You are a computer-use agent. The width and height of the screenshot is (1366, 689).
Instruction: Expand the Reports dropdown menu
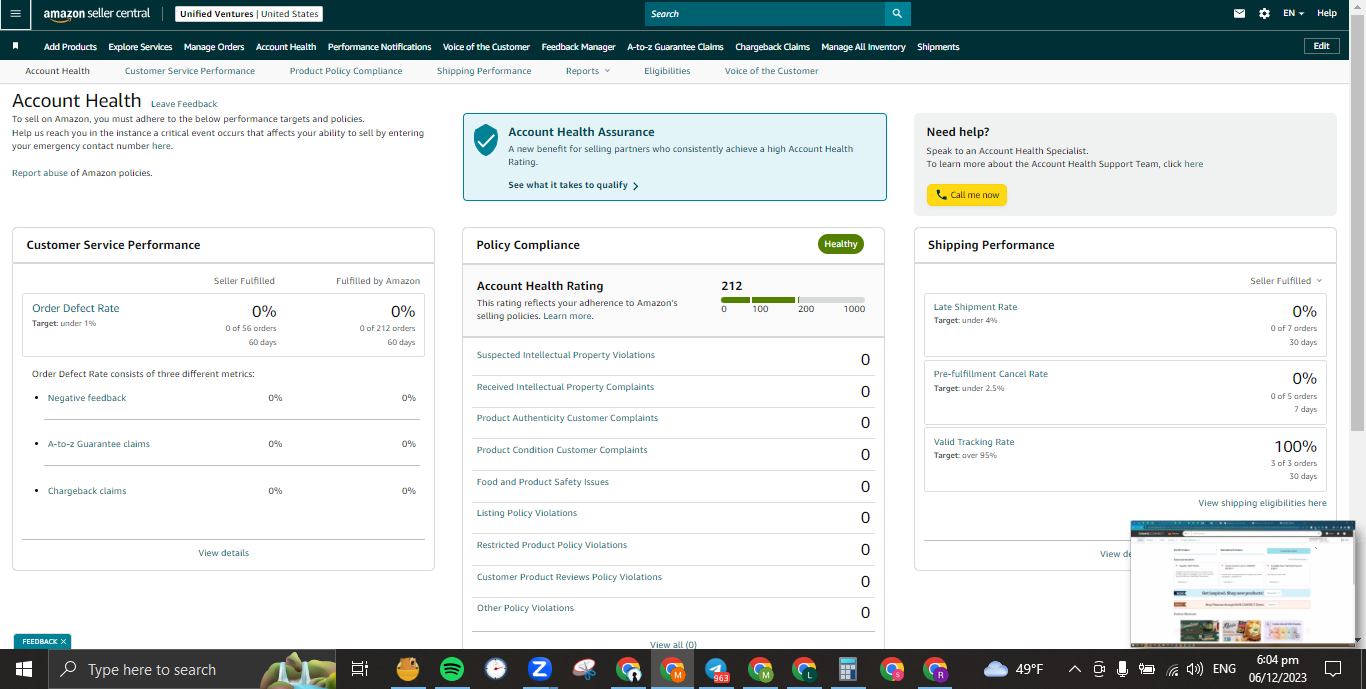pos(587,71)
